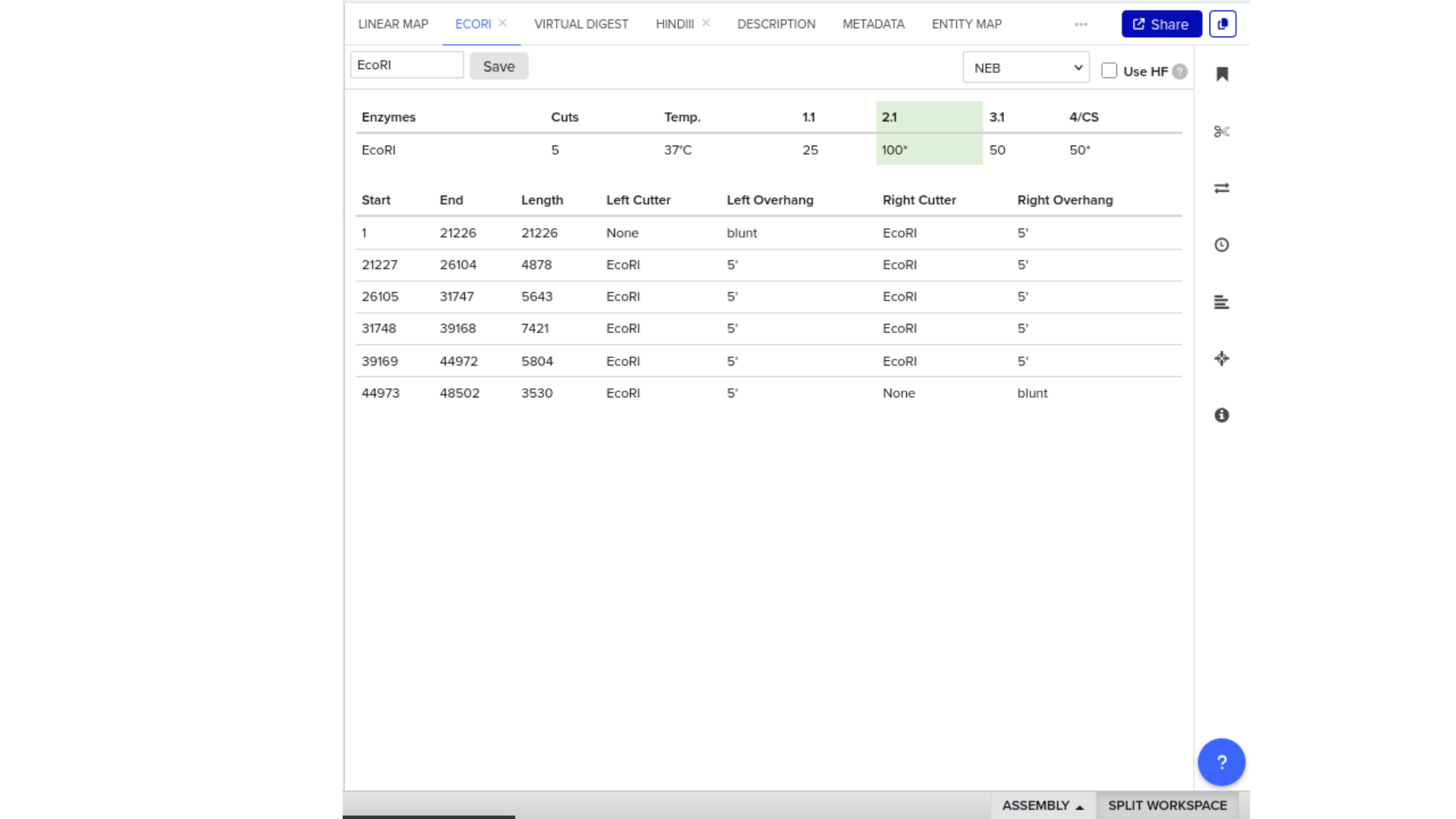Switch to the Linear Map tab

click(393, 24)
